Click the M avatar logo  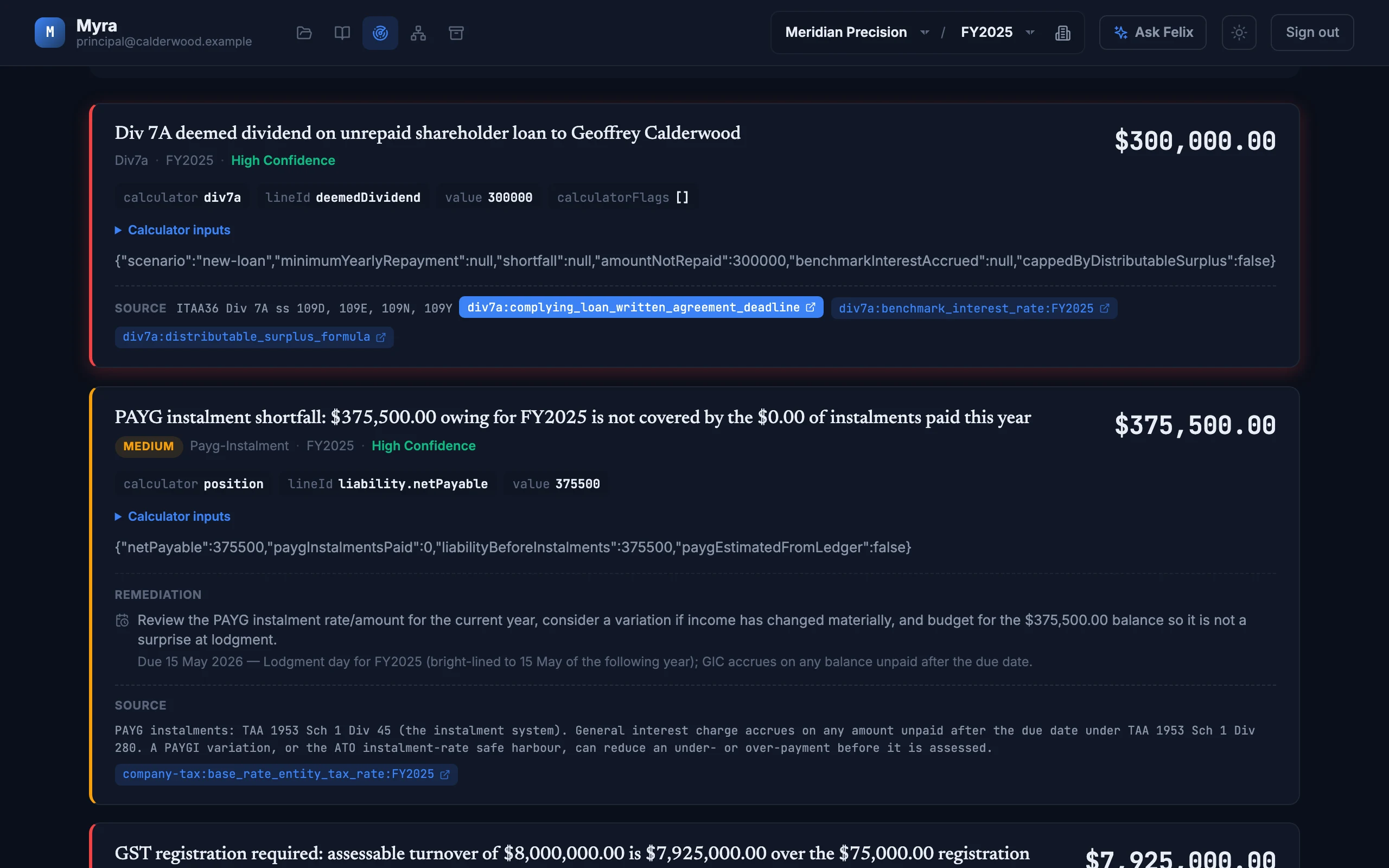tap(49, 32)
